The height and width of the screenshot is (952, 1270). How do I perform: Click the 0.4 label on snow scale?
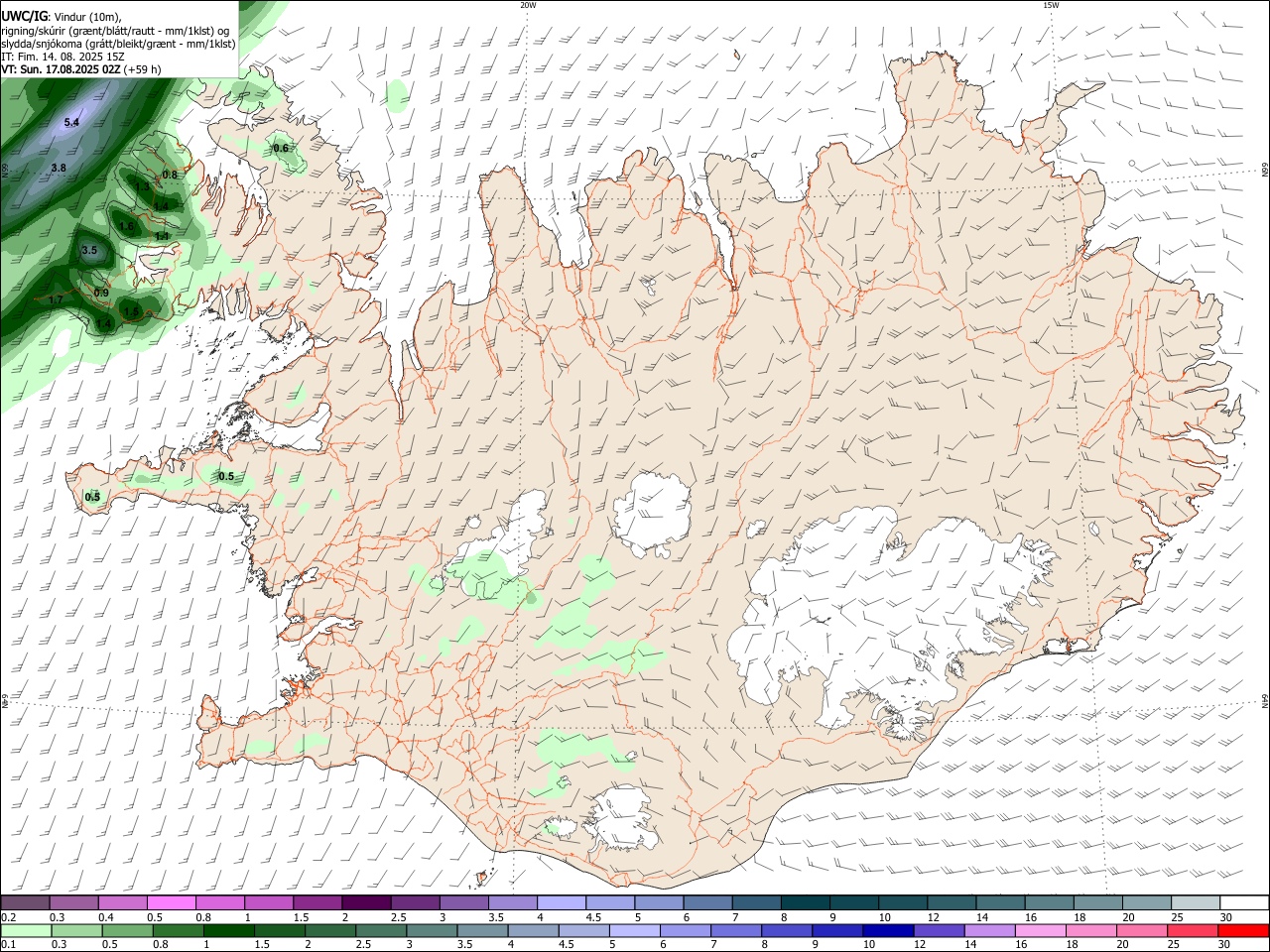tap(106, 917)
